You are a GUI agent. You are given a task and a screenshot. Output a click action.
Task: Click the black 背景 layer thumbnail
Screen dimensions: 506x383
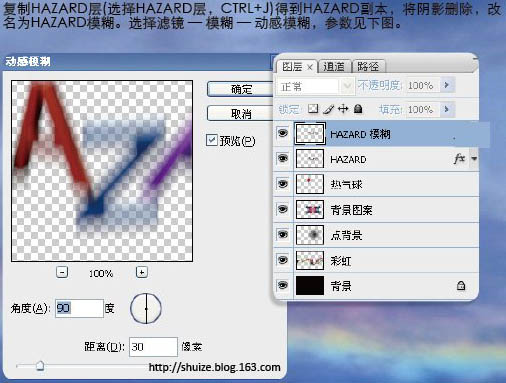coord(310,285)
